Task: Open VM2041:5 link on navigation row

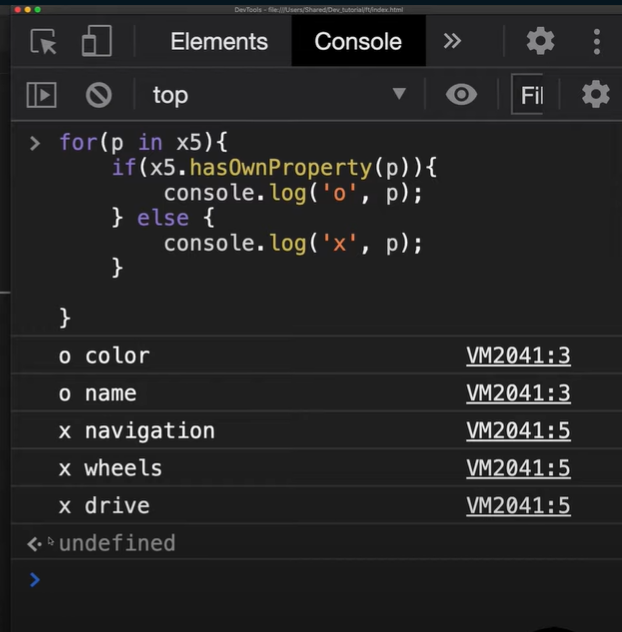Action: (518, 430)
